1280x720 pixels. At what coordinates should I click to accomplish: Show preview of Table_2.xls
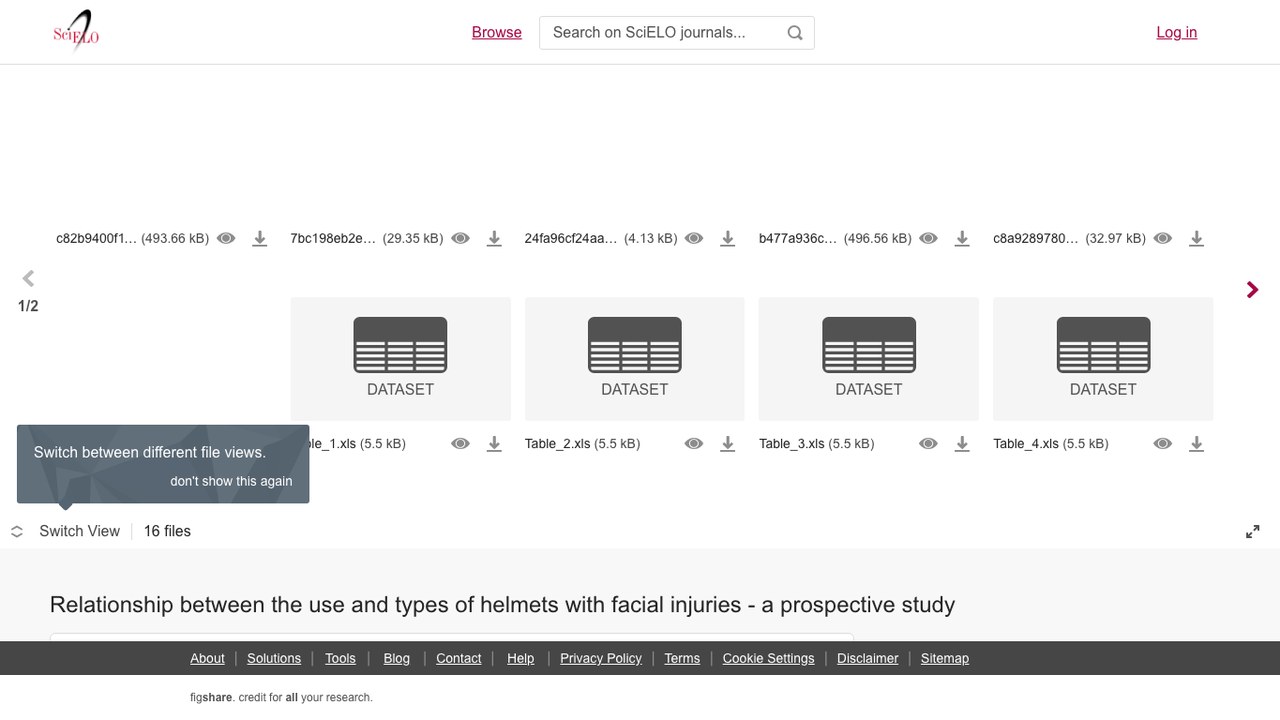tap(694, 444)
